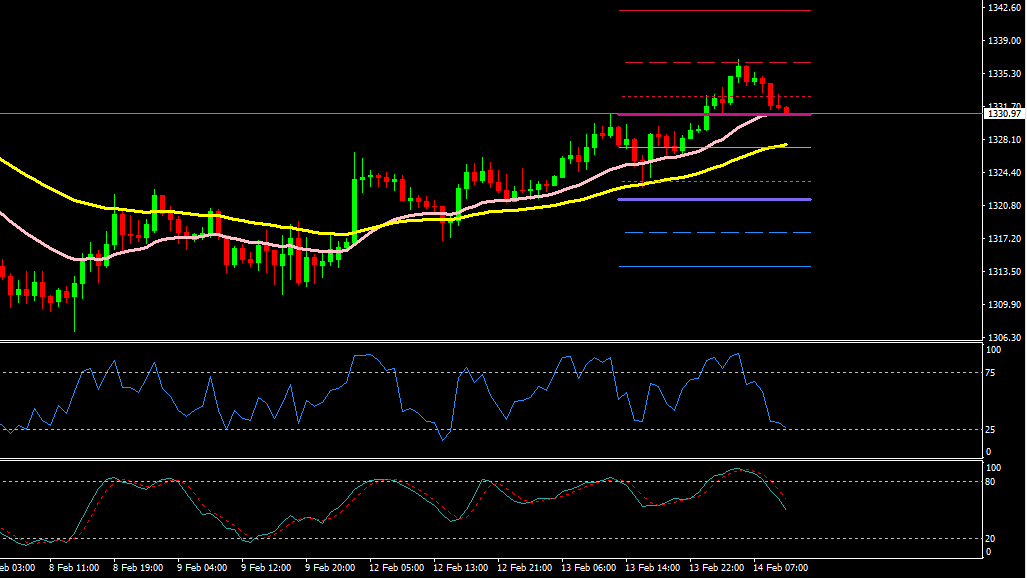Select the long-dashed blue support line
Image resolution: width=1027 pixels, height=578 pixels.
tap(718, 233)
